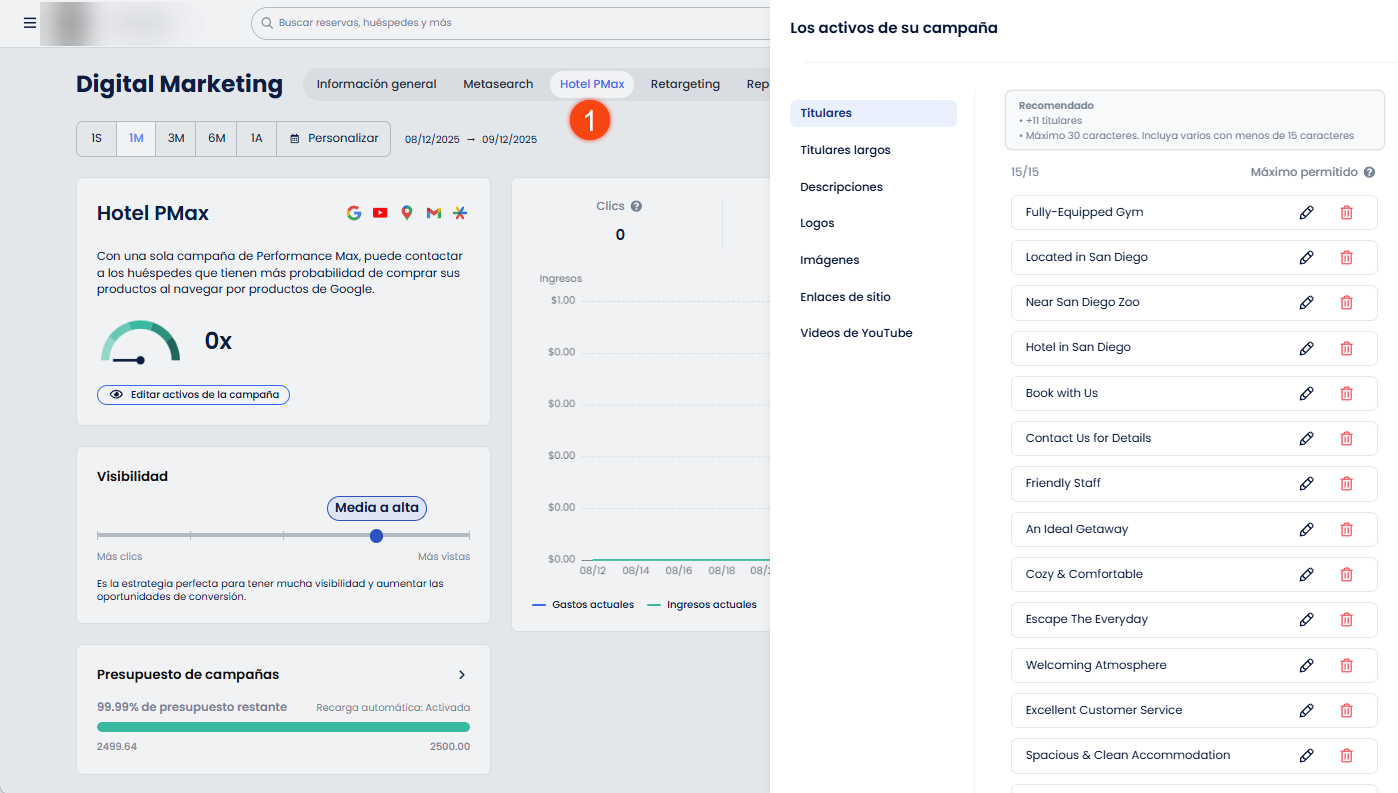Viewport: 1398px width, 793px height.
Task: Edit the 'Fully-Equipped Gym' headline with the pencil
Action: [x=1307, y=212]
